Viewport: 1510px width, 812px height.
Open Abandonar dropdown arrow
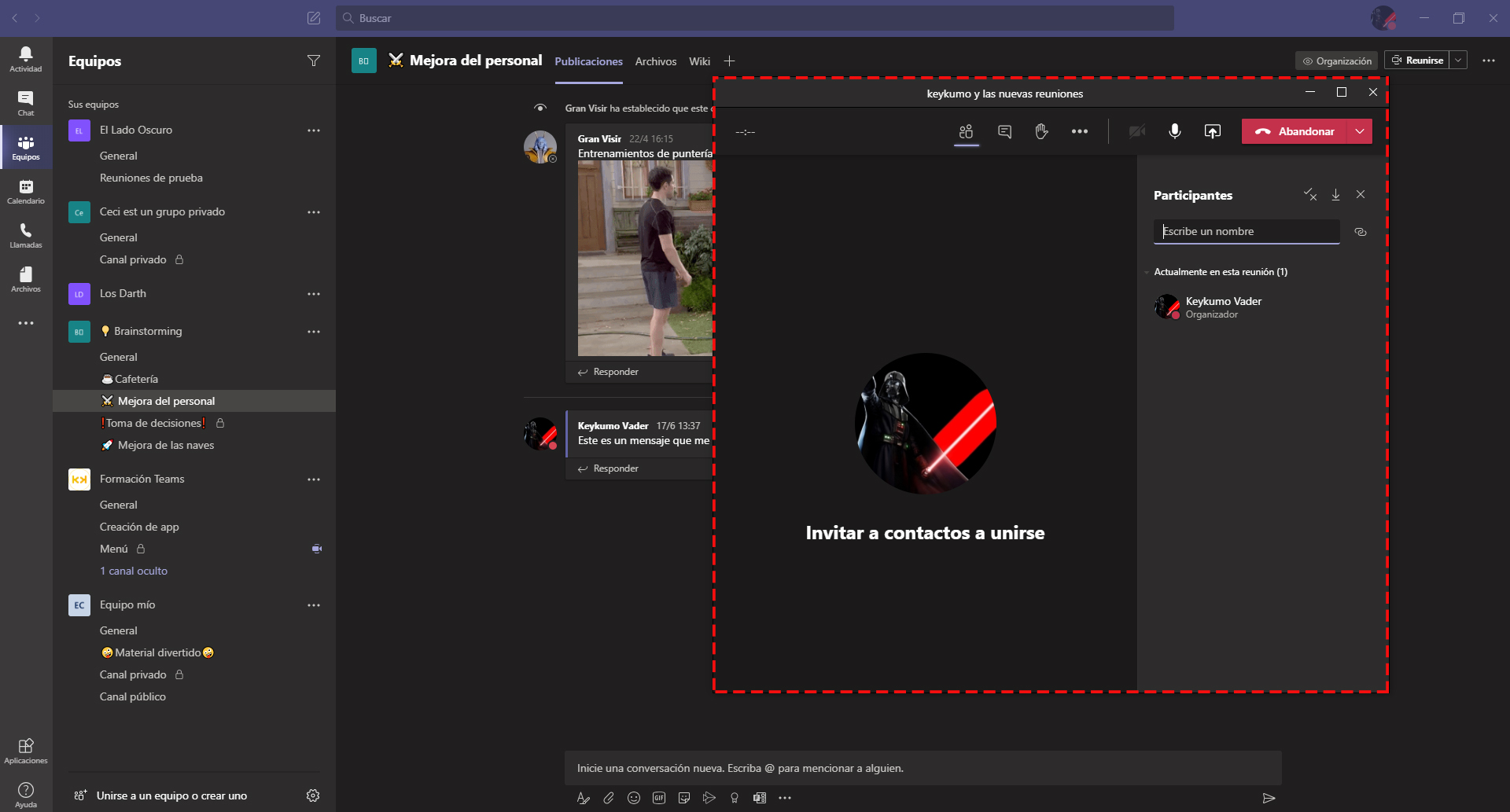coord(1360,131)
